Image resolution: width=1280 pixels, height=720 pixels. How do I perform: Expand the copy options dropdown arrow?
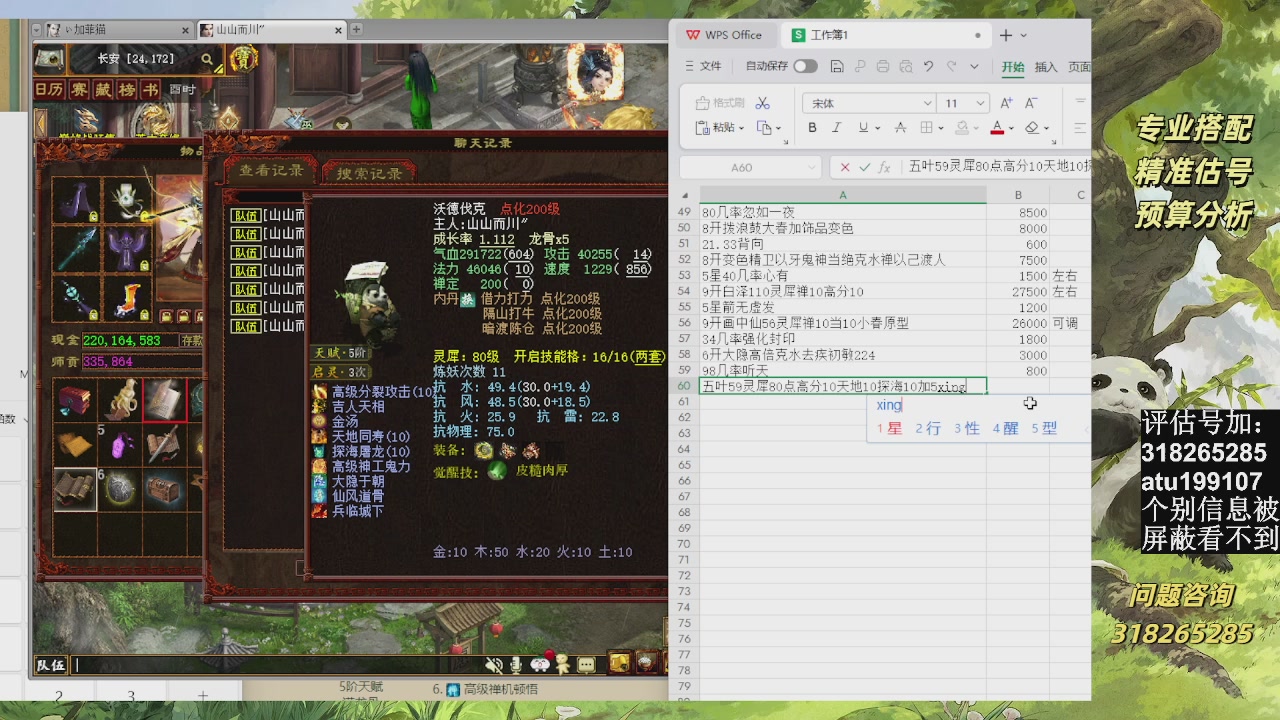[x=779, y=128]
